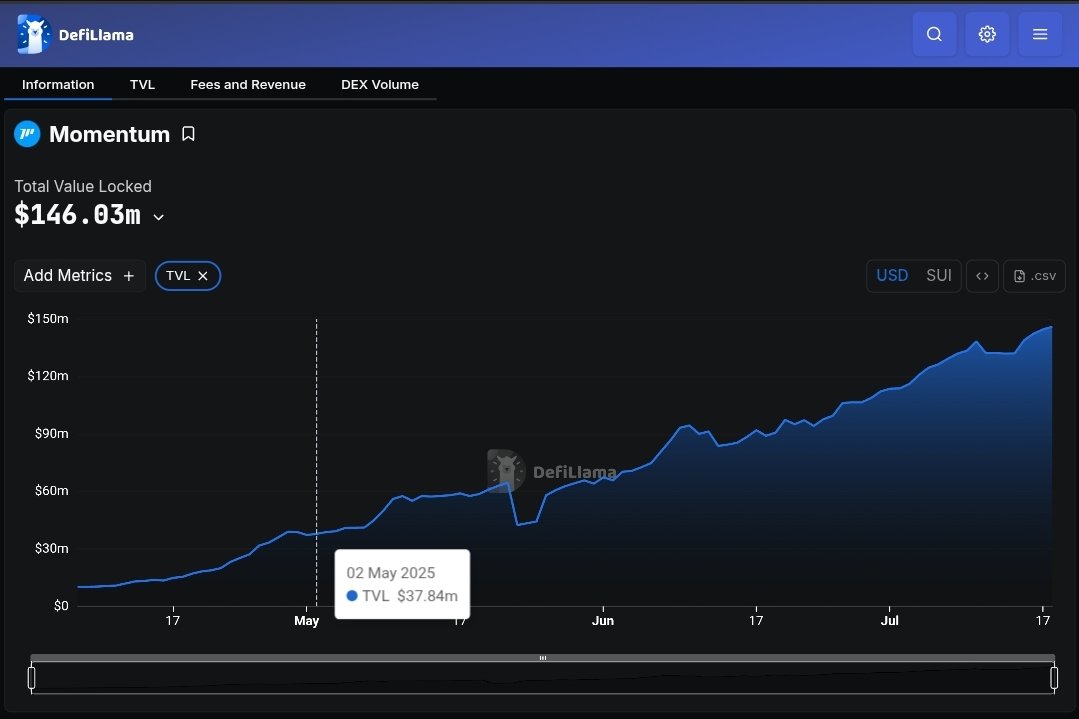
Task: Click the $0 axis label
Action: pyautogui.click(x=61, y=606)
